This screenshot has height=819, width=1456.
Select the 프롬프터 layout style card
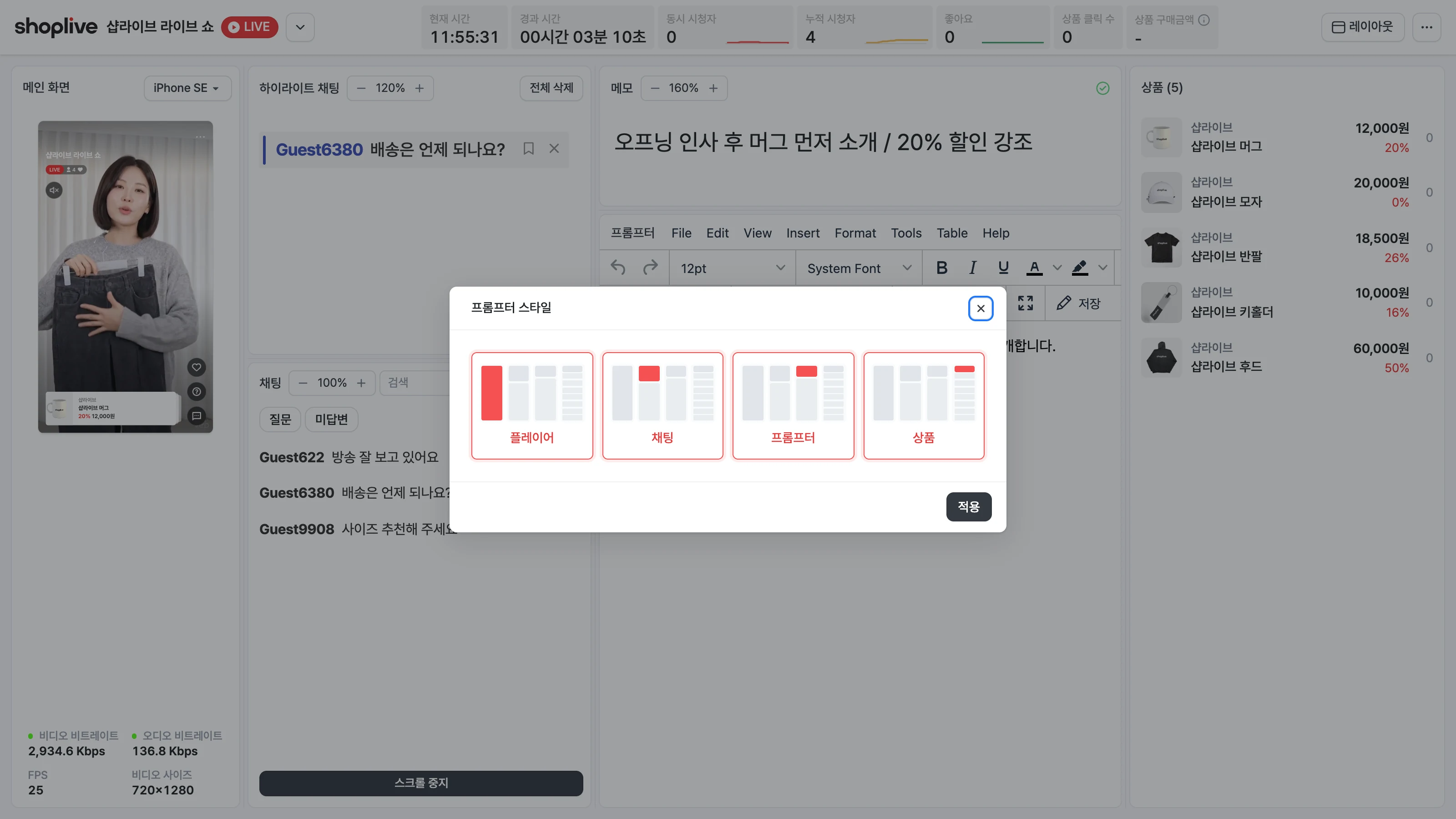pyautogui.click(x=793, y=405)
